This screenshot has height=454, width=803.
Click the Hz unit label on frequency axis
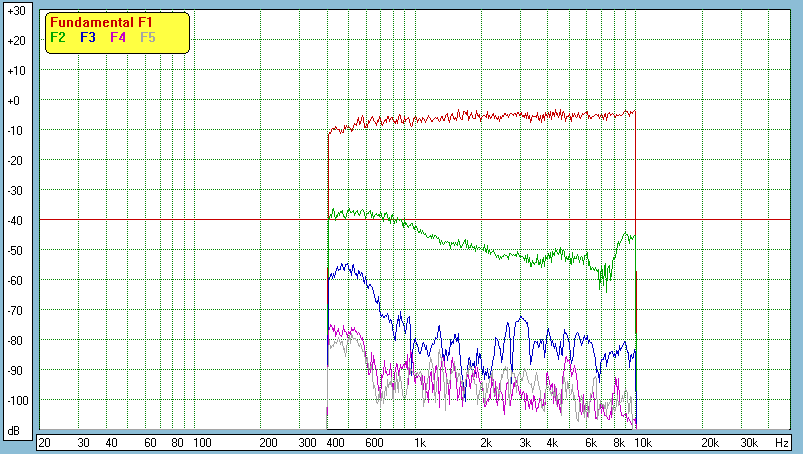(x=782, y=442)
